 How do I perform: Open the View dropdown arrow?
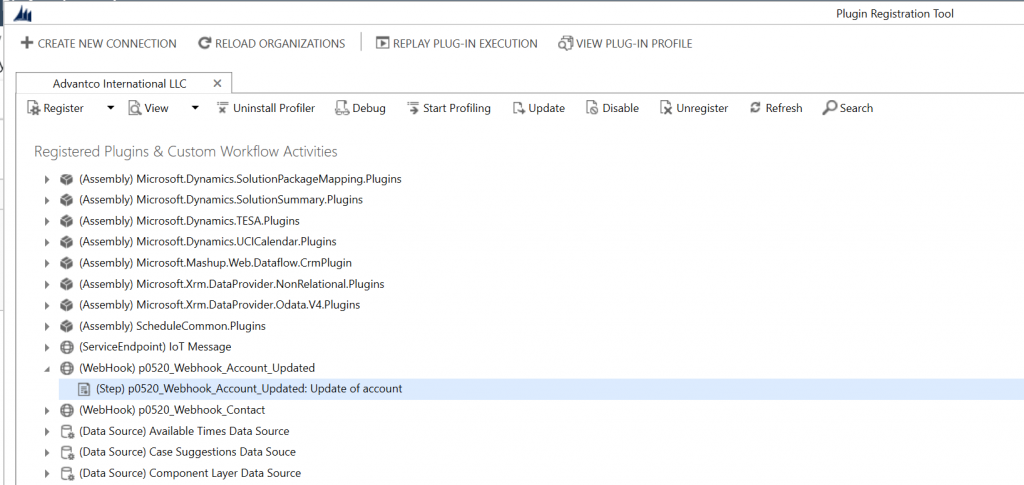pyautogui.click(x=195, y=108)
